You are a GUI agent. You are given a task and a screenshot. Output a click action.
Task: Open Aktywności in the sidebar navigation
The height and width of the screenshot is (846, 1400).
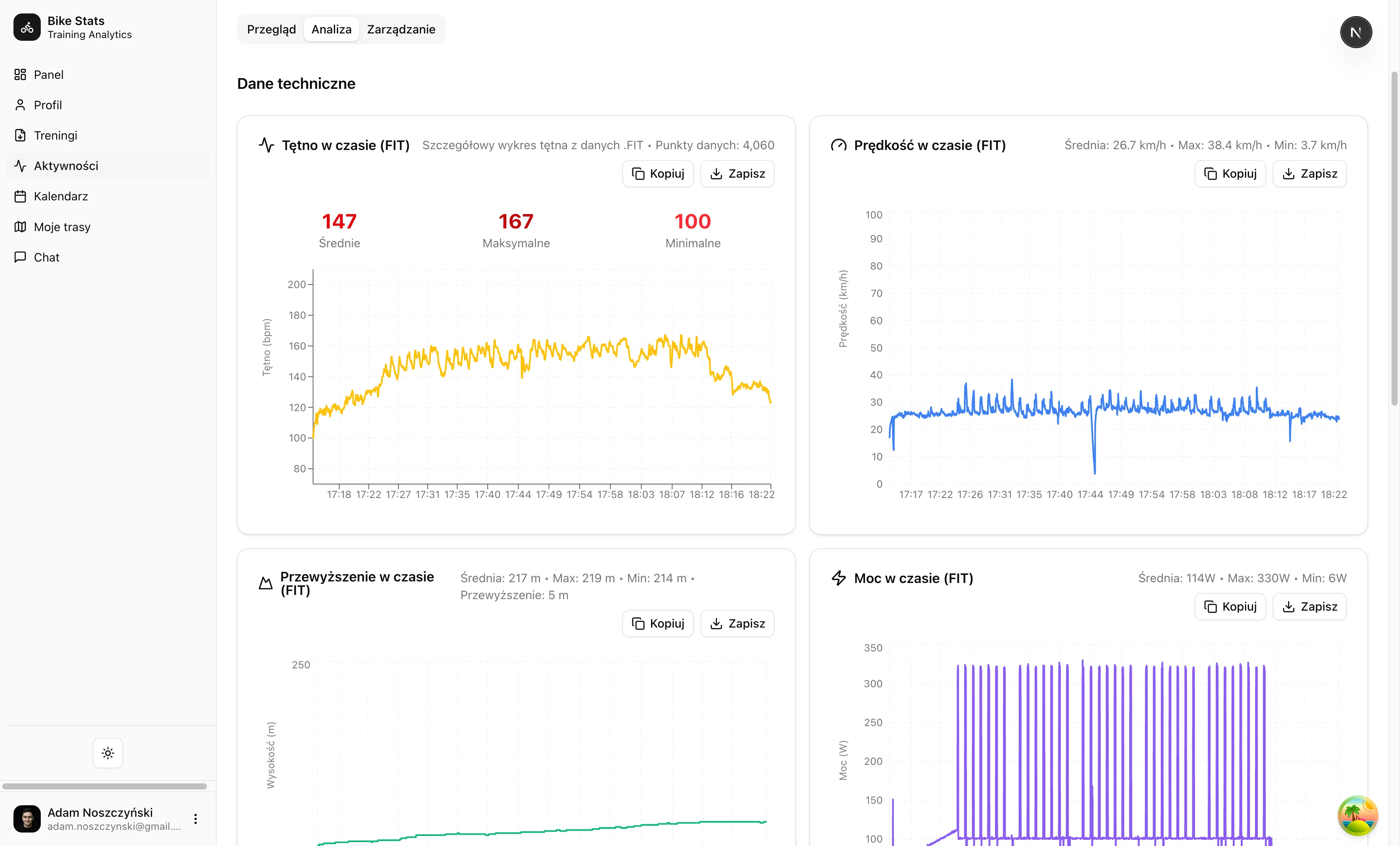point(66,166)
